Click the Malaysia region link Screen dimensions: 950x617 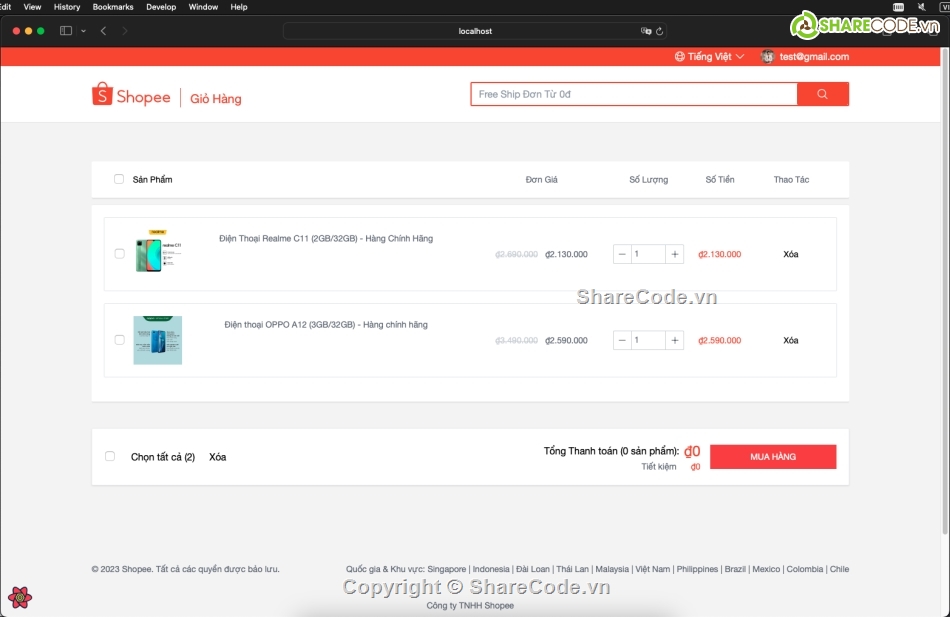pos(612,569)
